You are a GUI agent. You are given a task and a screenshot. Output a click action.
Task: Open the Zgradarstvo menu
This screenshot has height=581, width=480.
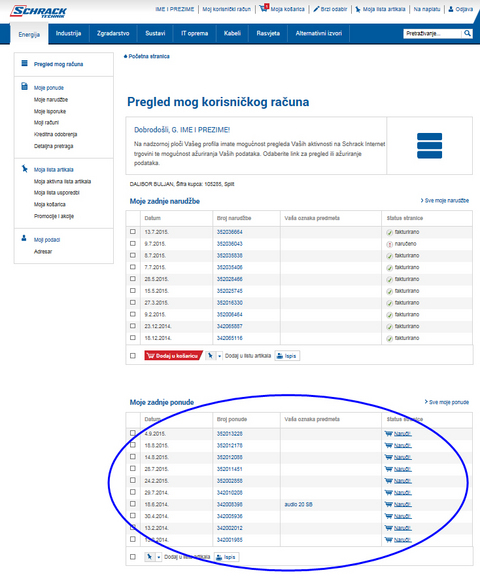[x=113, y=33]
